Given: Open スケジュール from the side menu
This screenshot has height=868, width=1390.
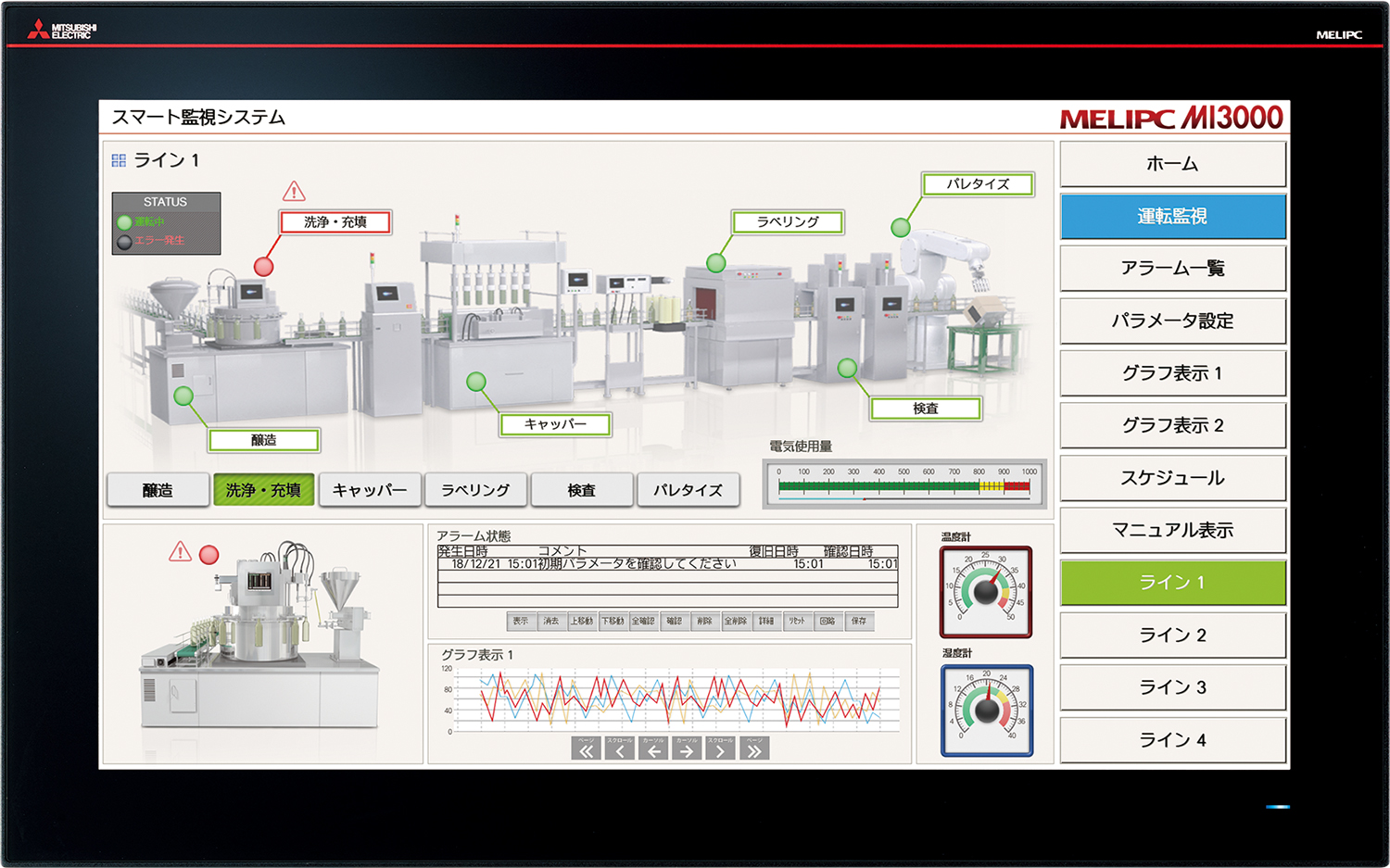Looking at the screenshot, I should click(1172, 478).
